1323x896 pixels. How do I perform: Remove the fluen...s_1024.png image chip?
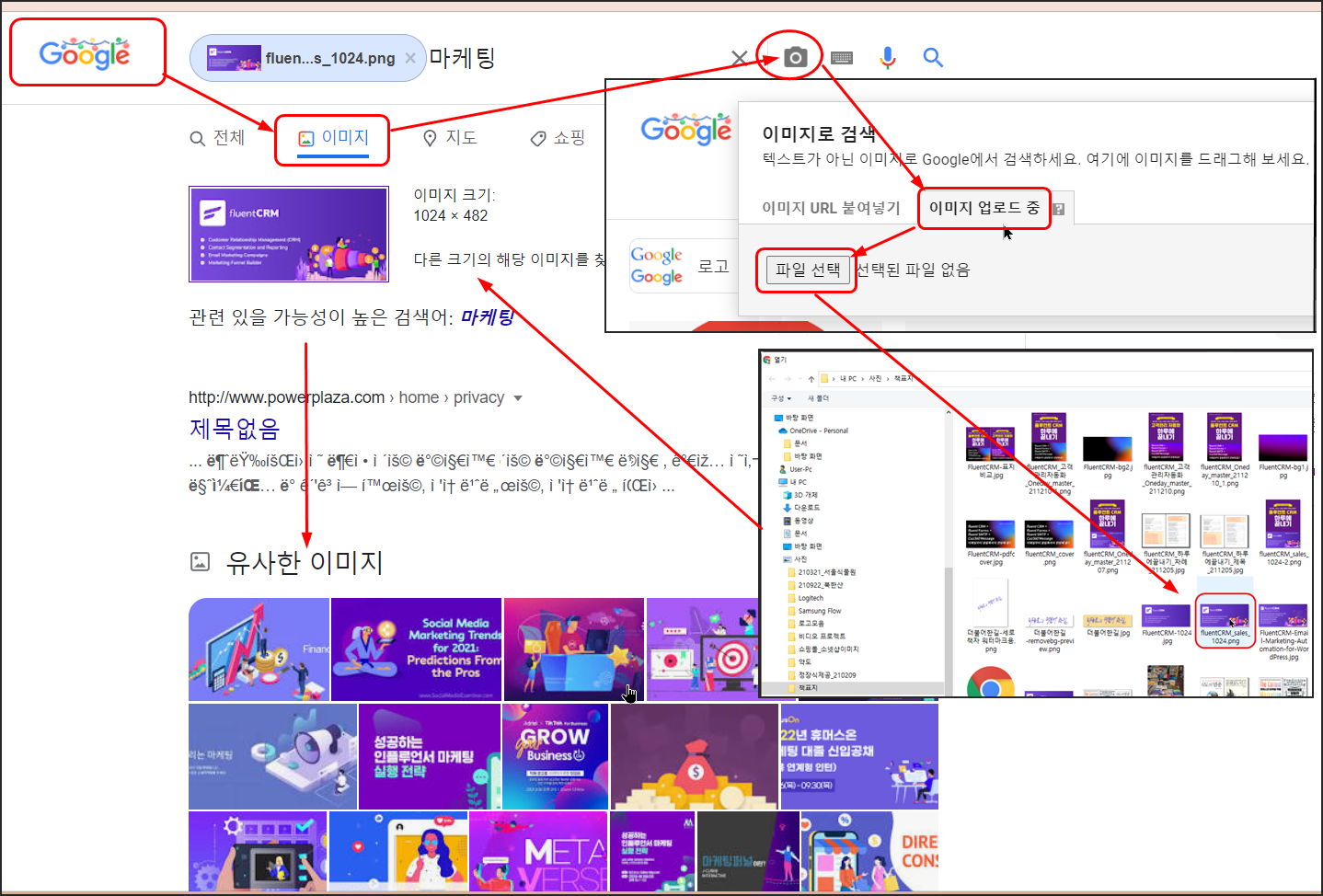pyautogui.click(x=410, y=58)
